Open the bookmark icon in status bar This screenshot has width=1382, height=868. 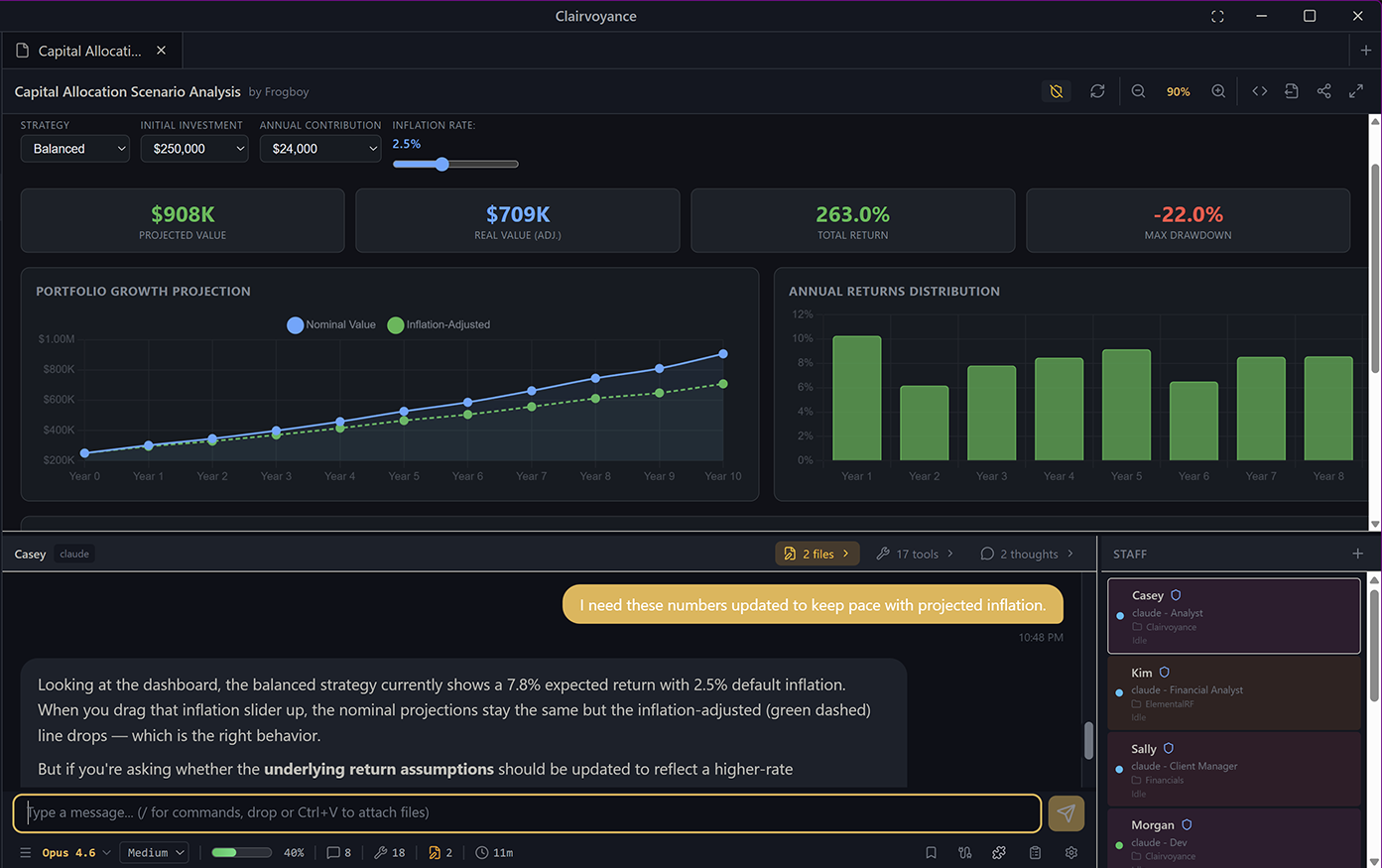coord(931,853)
